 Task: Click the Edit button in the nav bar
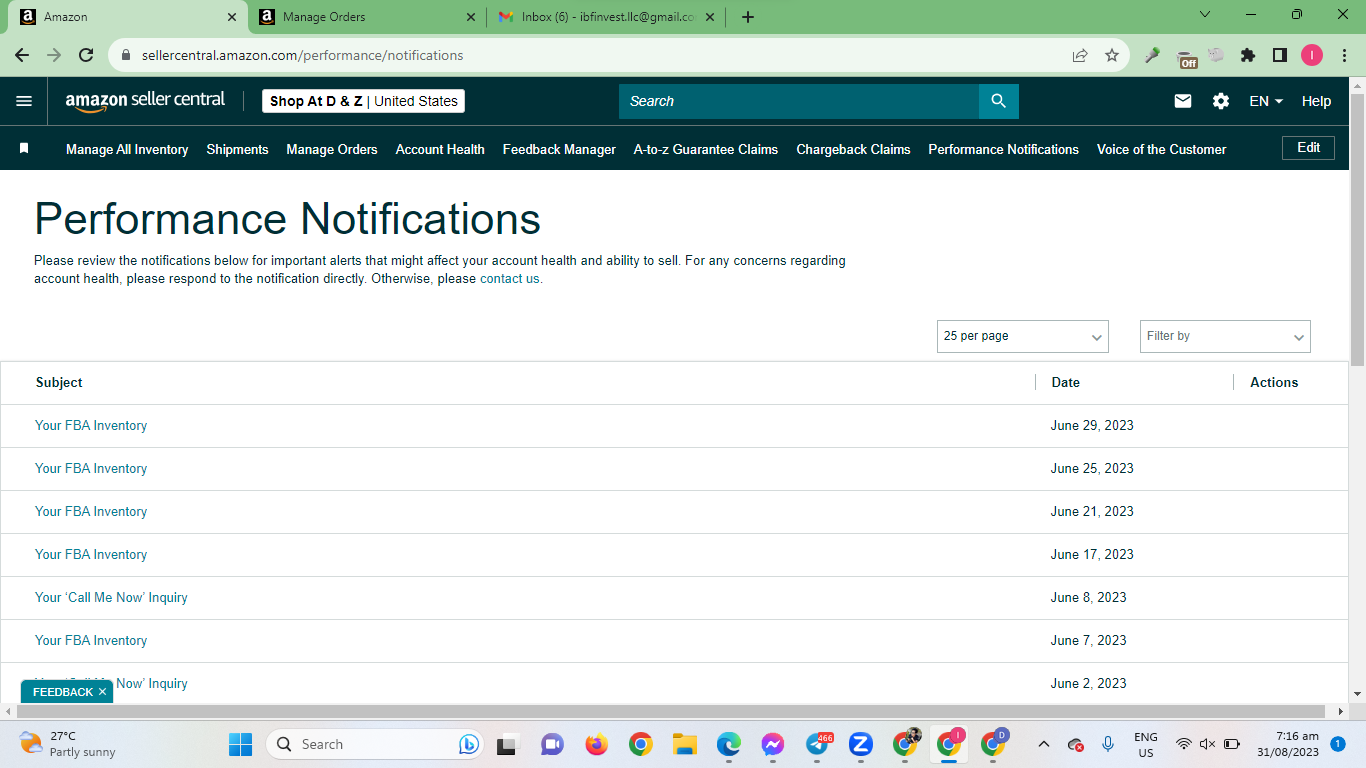1308,148
